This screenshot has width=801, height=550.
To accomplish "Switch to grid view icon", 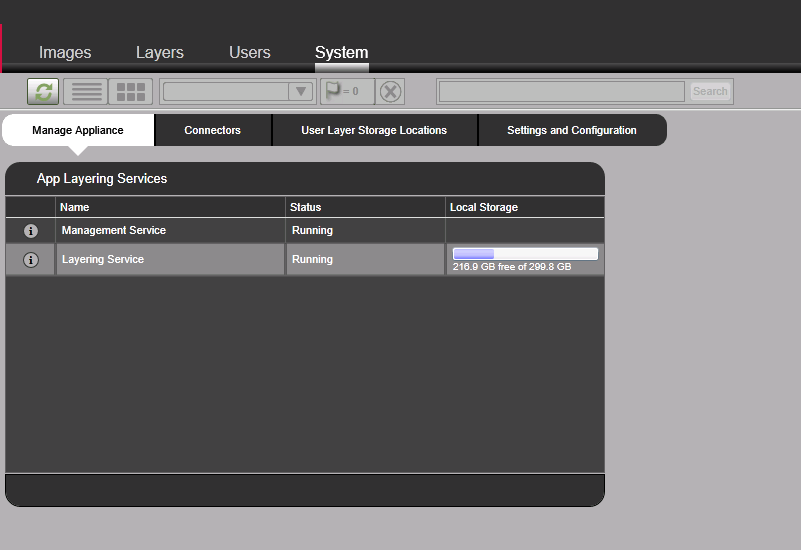I will (131, 91).
